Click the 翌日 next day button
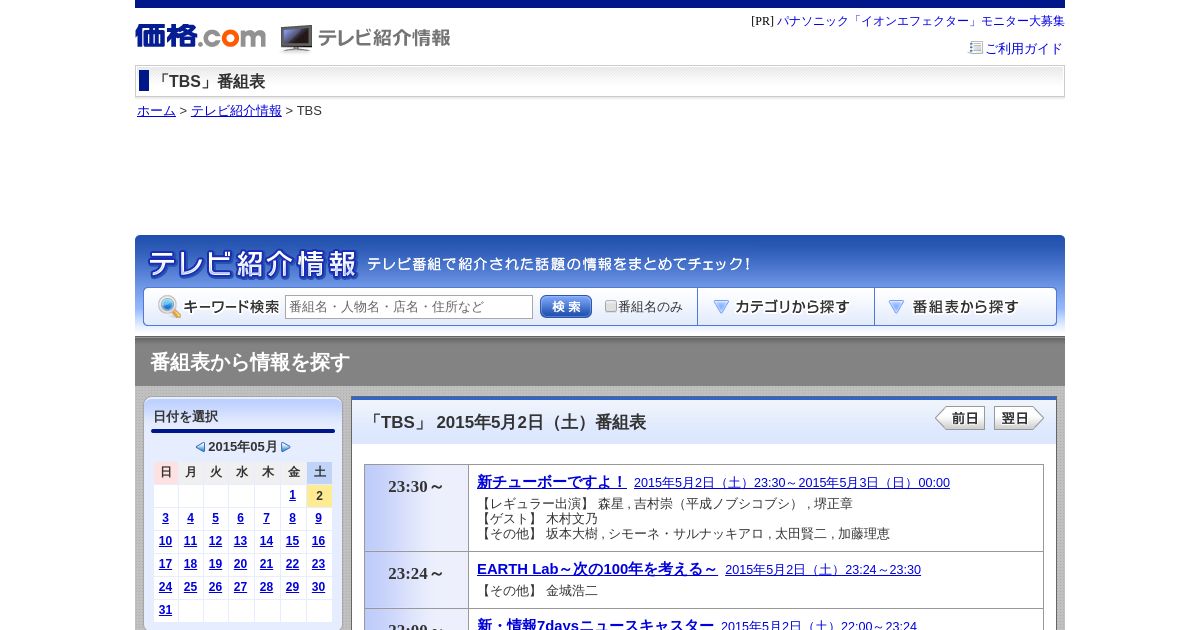This screenshot has width=1200, height=630. [x=1019, y=418]
